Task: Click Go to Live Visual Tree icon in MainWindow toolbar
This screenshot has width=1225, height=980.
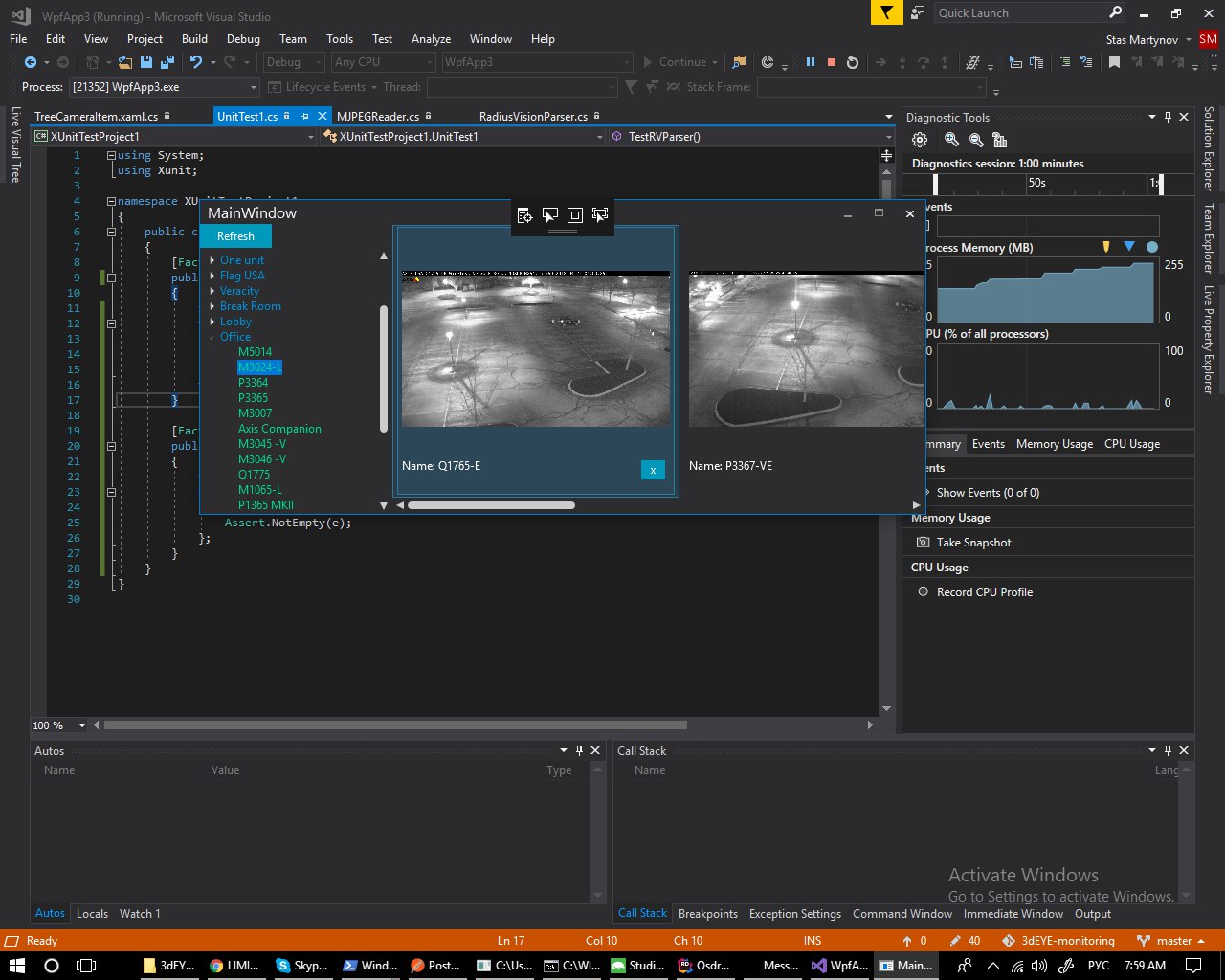Action: [525, 215]
